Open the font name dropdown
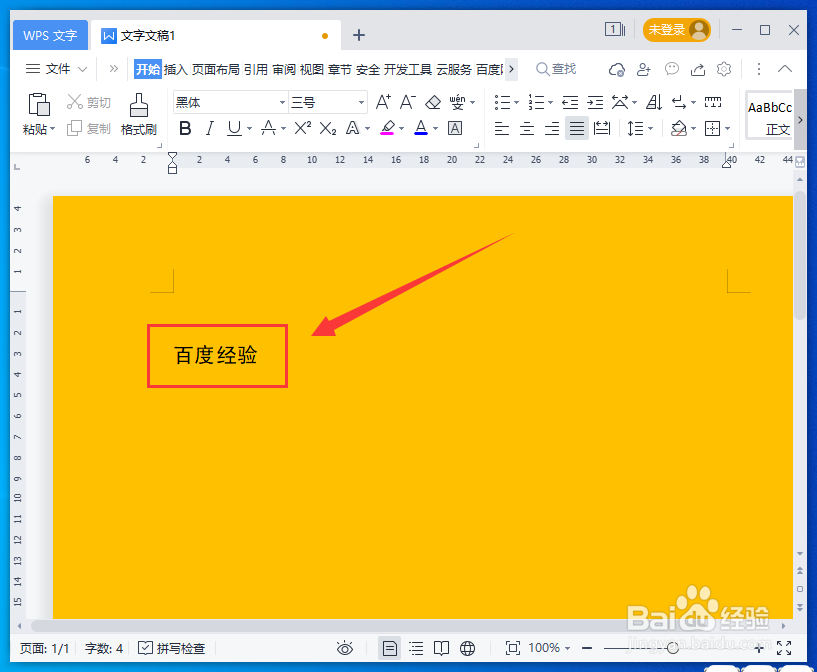The width and height of the screenshot is (817, 672). pos(282,103)
